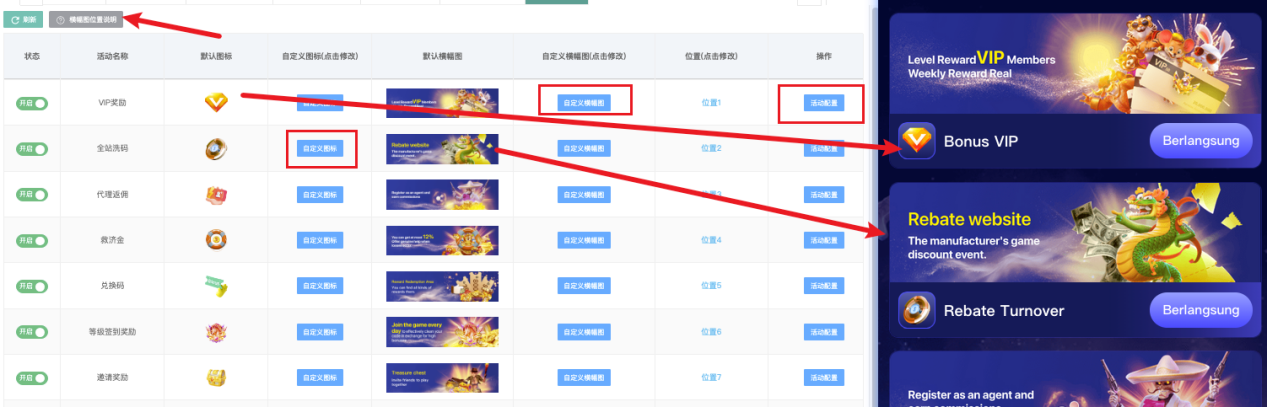The width and height of the screenshot is (1267, 407).
Task: Click 自定义横幅图 for 邀请奖励
Action: pyautogui.click(x=584, y=378)
